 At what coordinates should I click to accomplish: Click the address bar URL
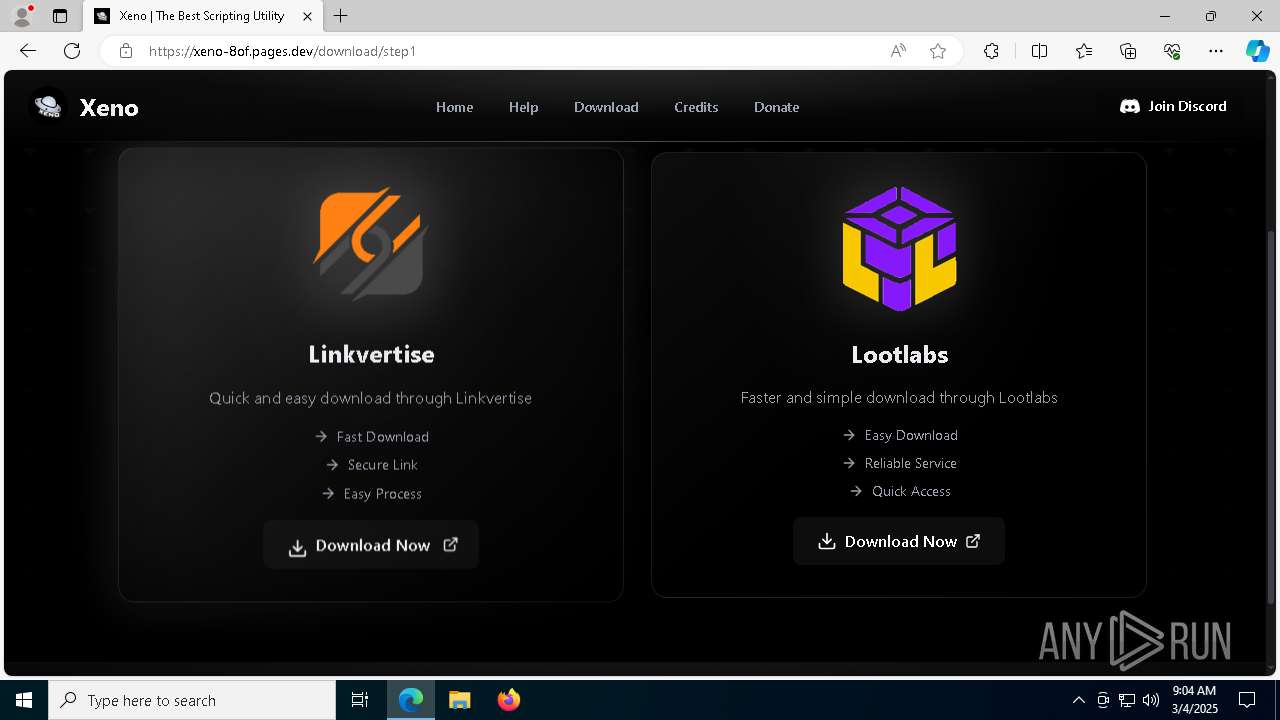click(282, 51)
